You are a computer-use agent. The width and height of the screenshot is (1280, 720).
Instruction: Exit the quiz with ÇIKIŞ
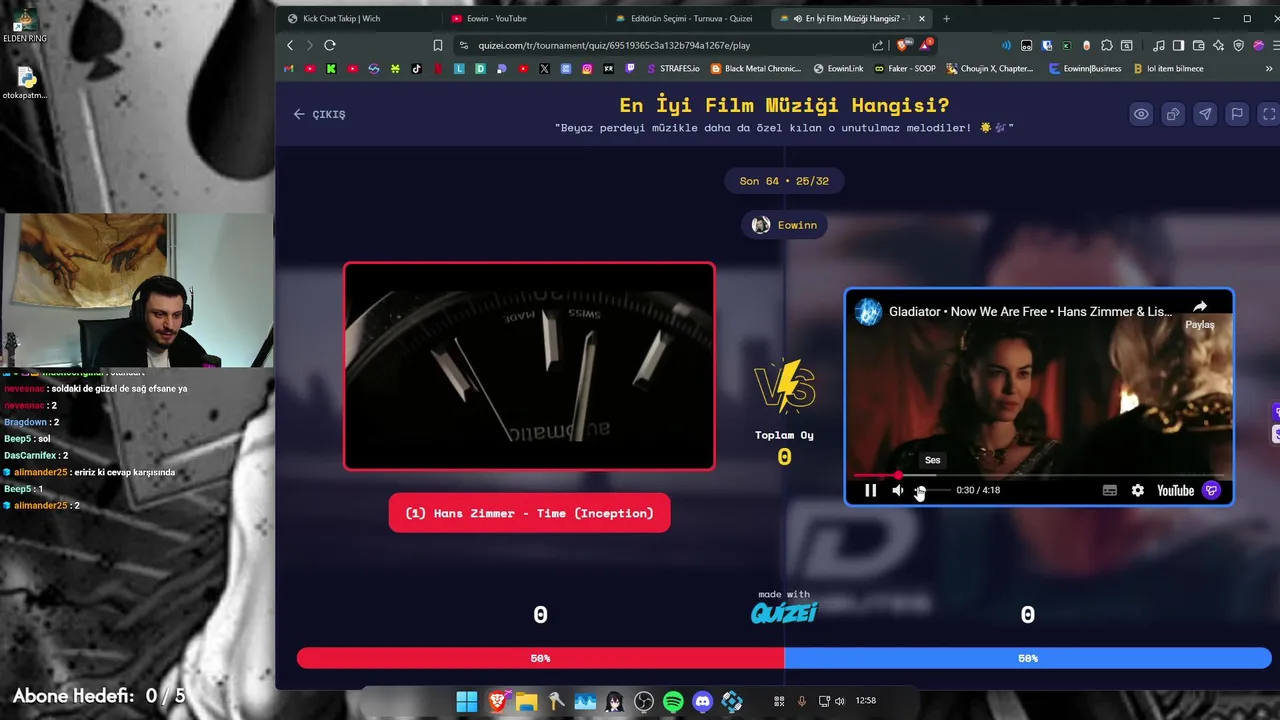[x=320, y=114]
